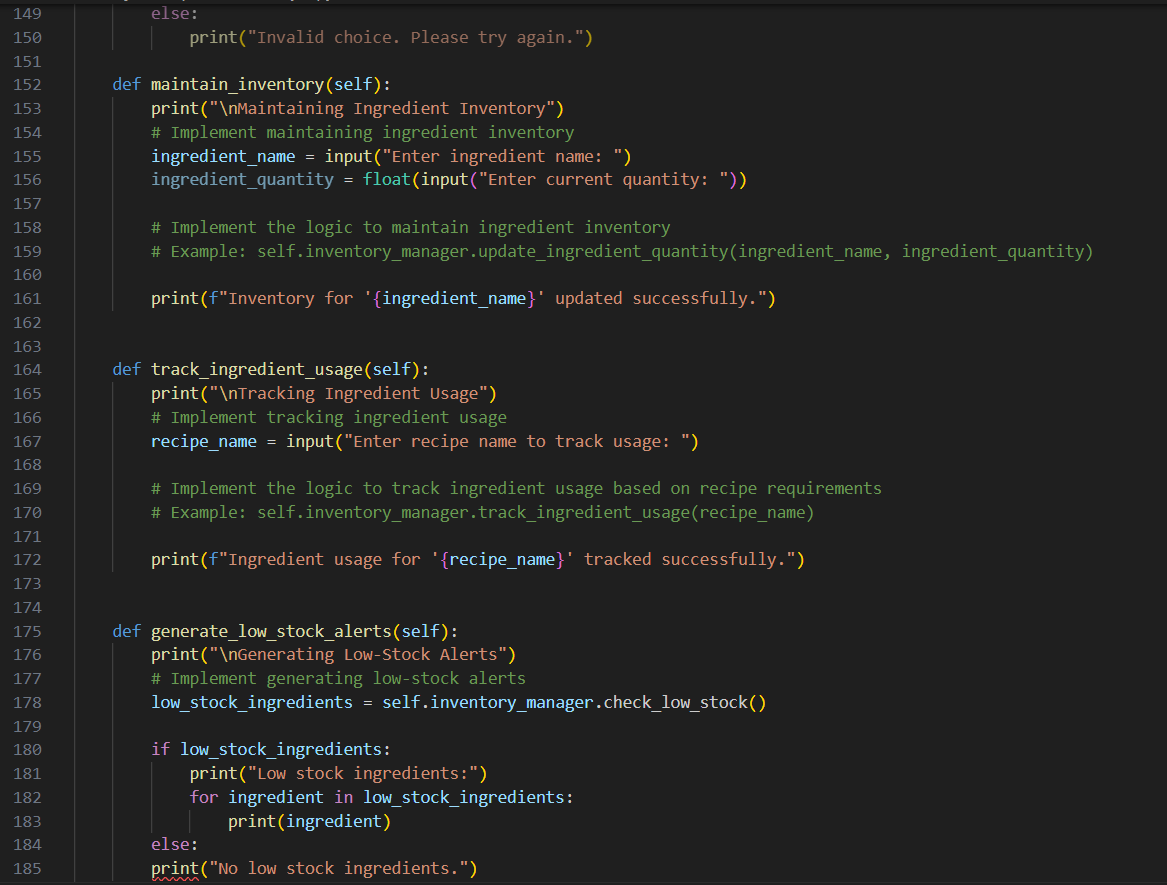Click track_ingredient_usage(recipe_name) in line 170 comment
The width and height of the screenshot is (1167, 885).
pos(646,513)
